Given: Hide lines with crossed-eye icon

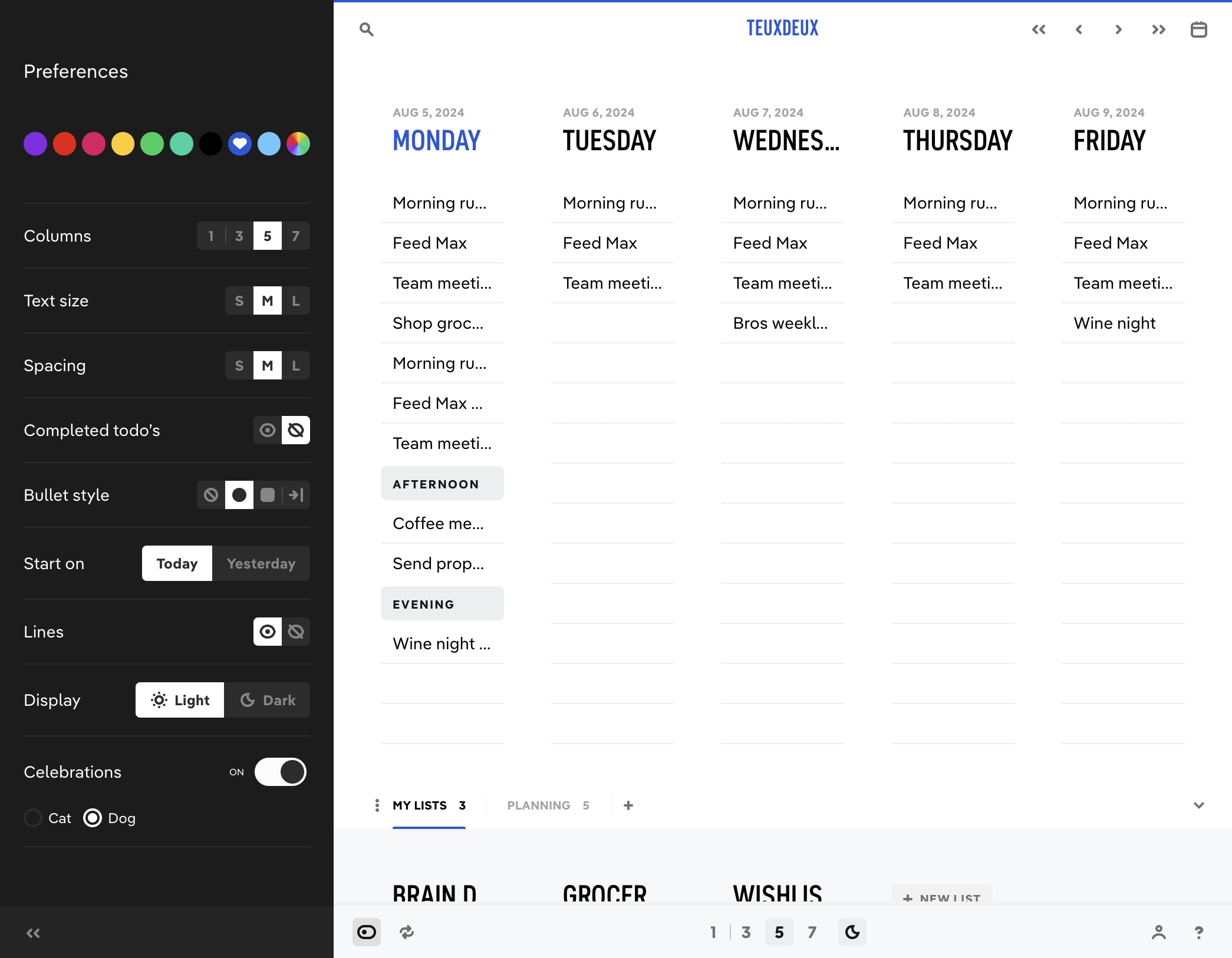Looking at the screenshot, I should coord(296,632).
